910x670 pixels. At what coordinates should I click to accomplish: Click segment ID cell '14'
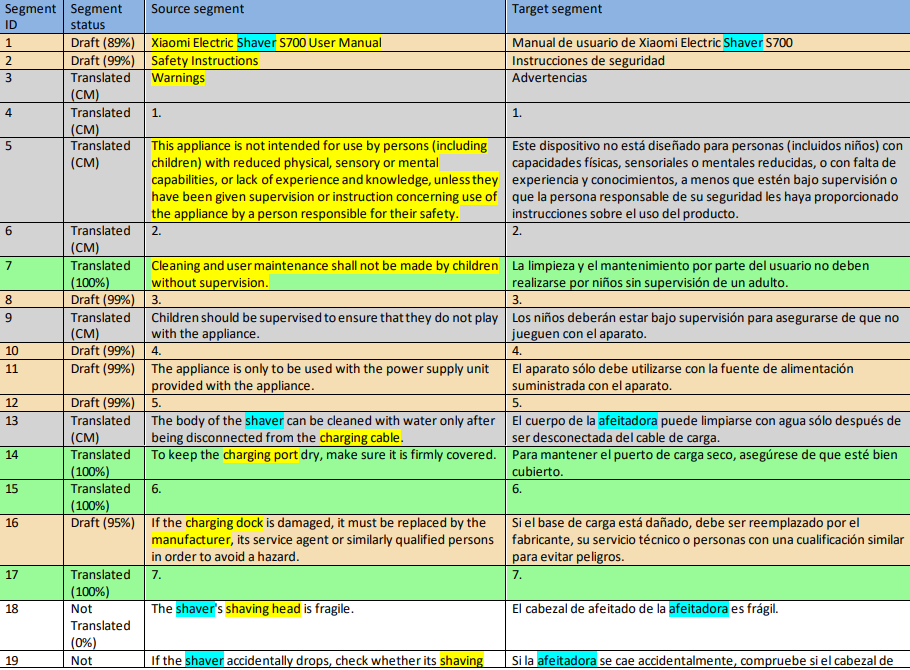click(31, 463)
